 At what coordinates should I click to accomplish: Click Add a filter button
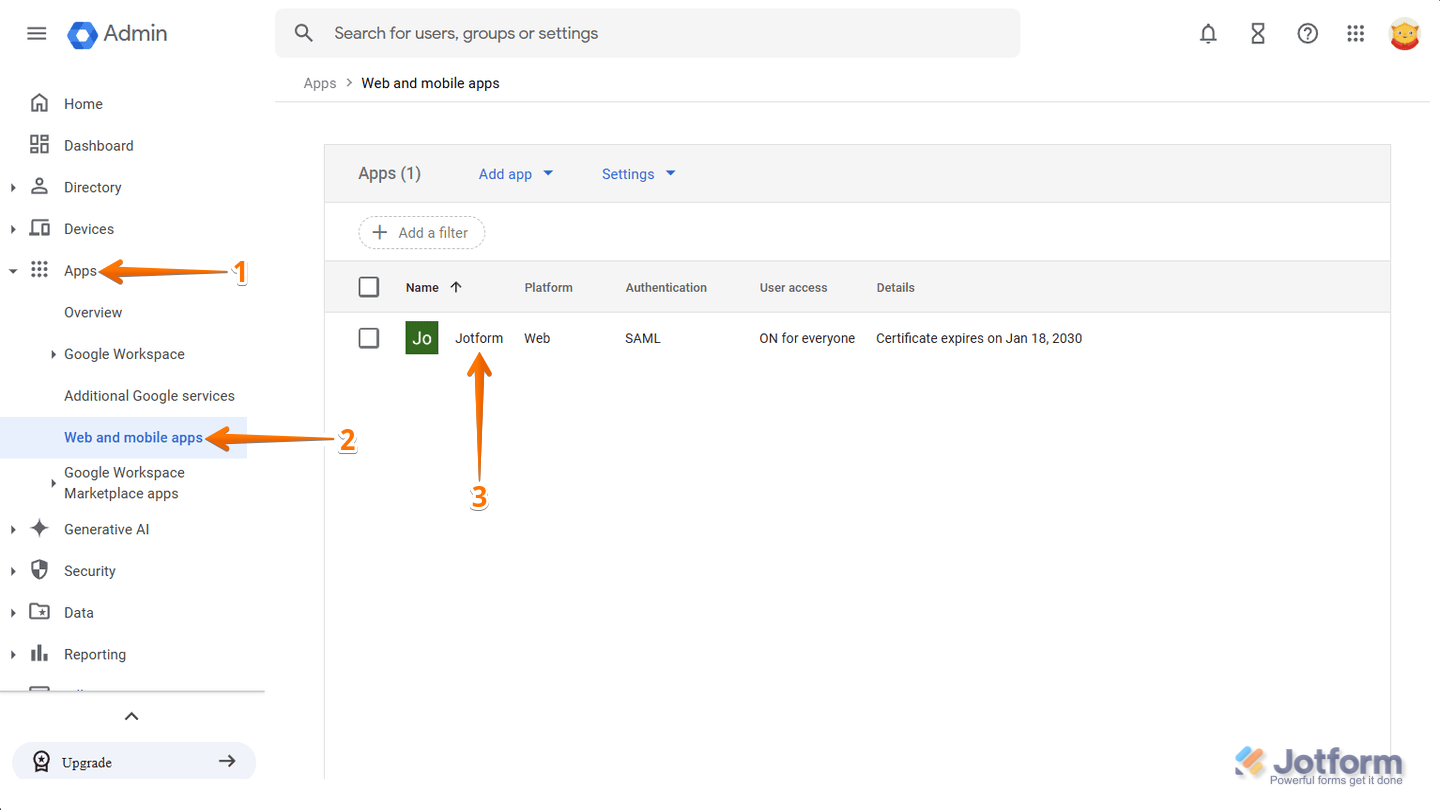point(421,233)
